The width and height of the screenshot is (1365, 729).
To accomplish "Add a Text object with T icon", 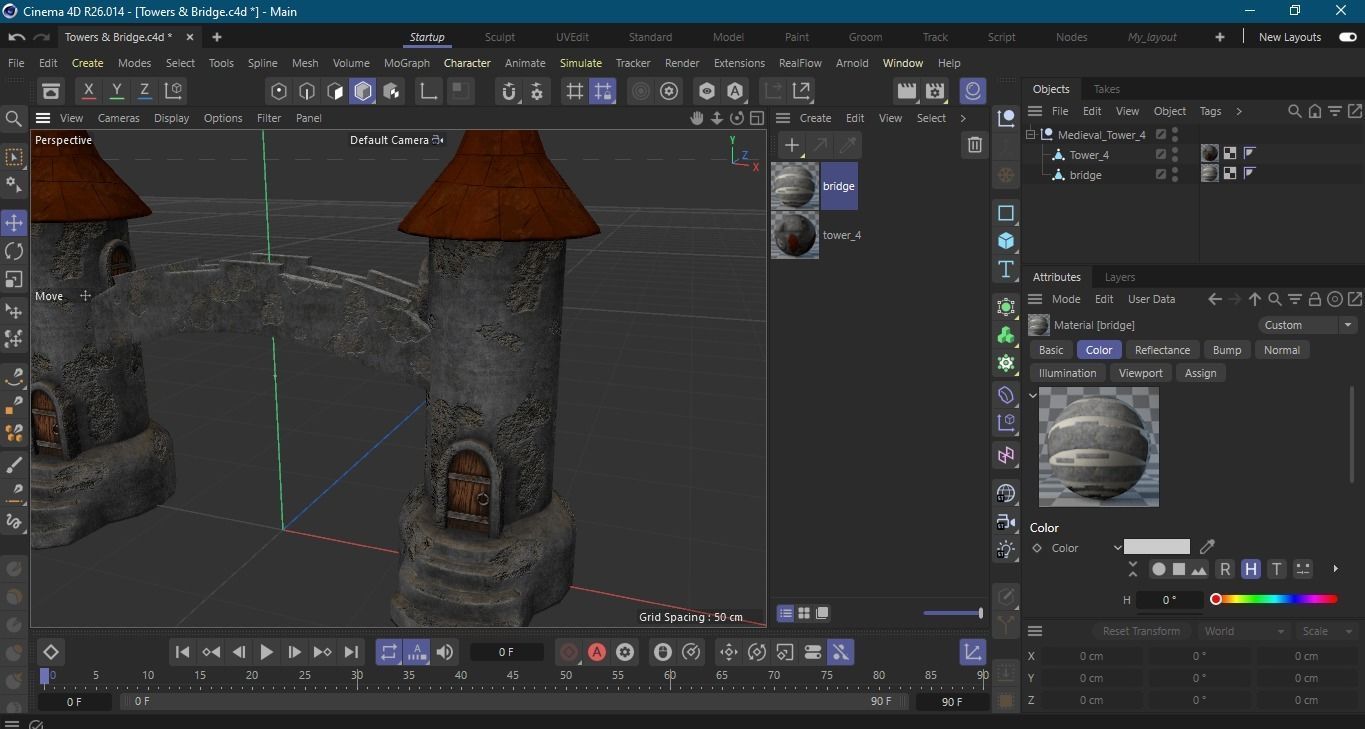I will tap(1006, 269).
